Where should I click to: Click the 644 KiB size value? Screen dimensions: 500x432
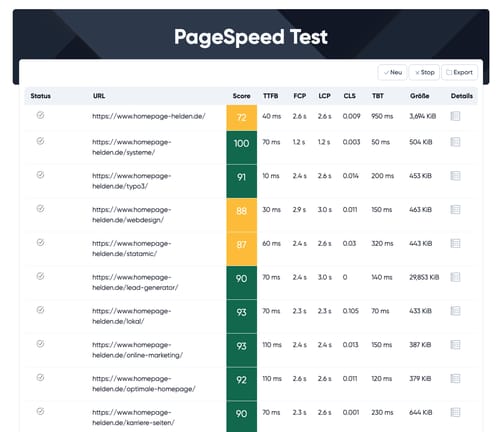tap(421, 413)
